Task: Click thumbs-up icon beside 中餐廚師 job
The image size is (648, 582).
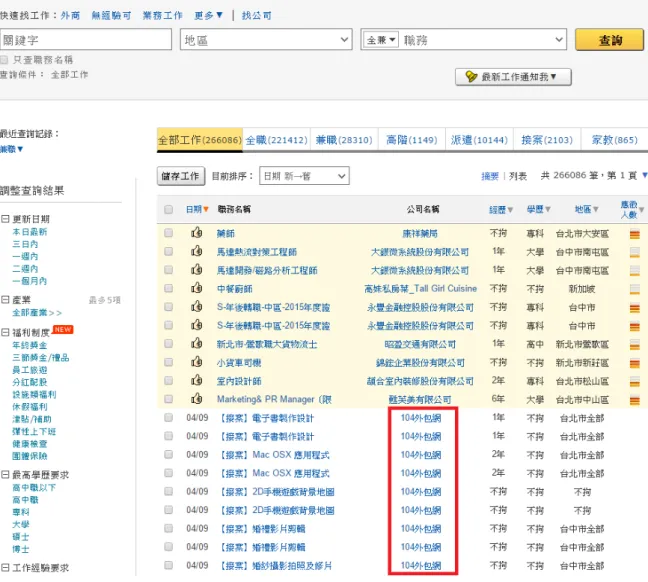Action: [x=197, y=288]
